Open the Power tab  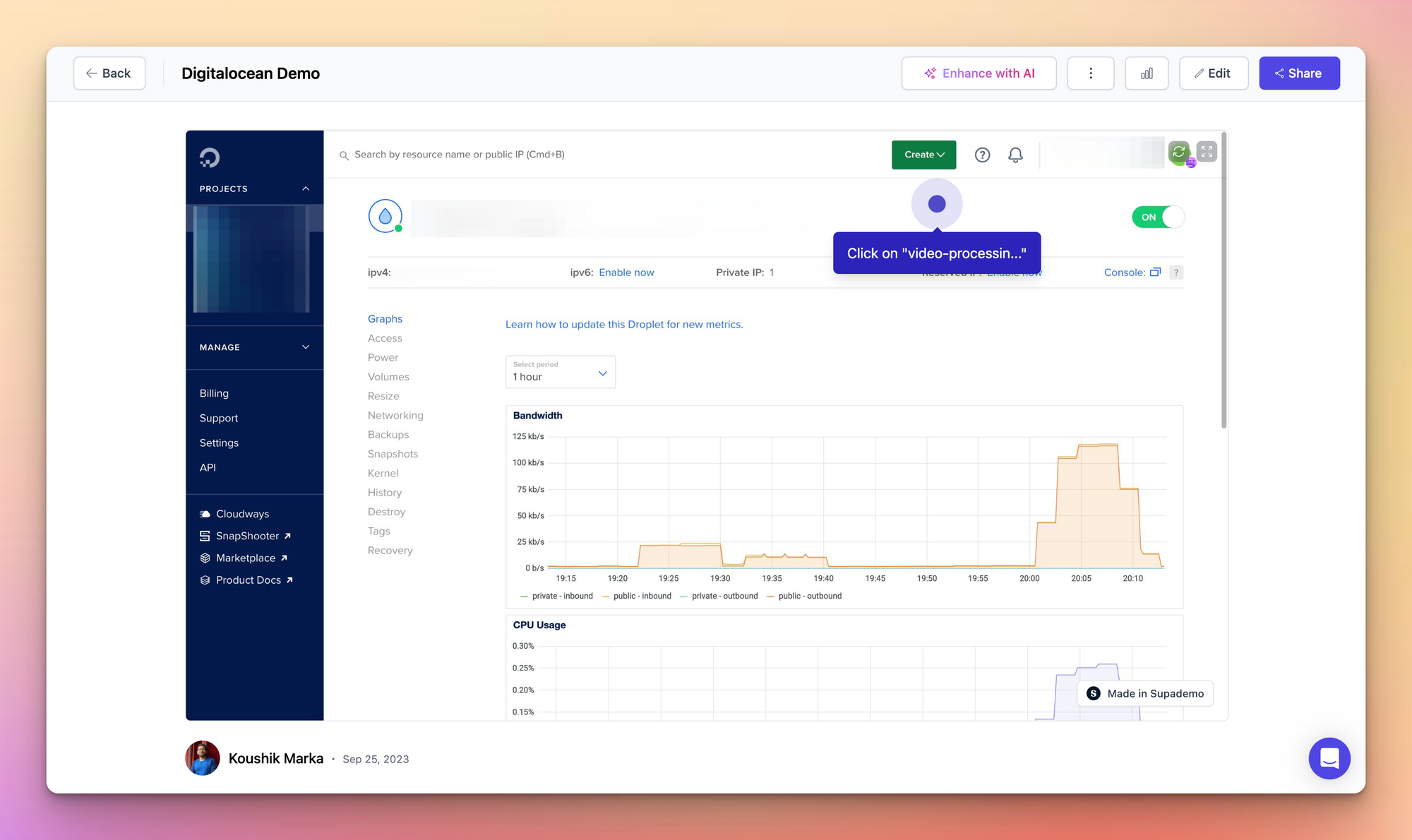pos(383,357)
